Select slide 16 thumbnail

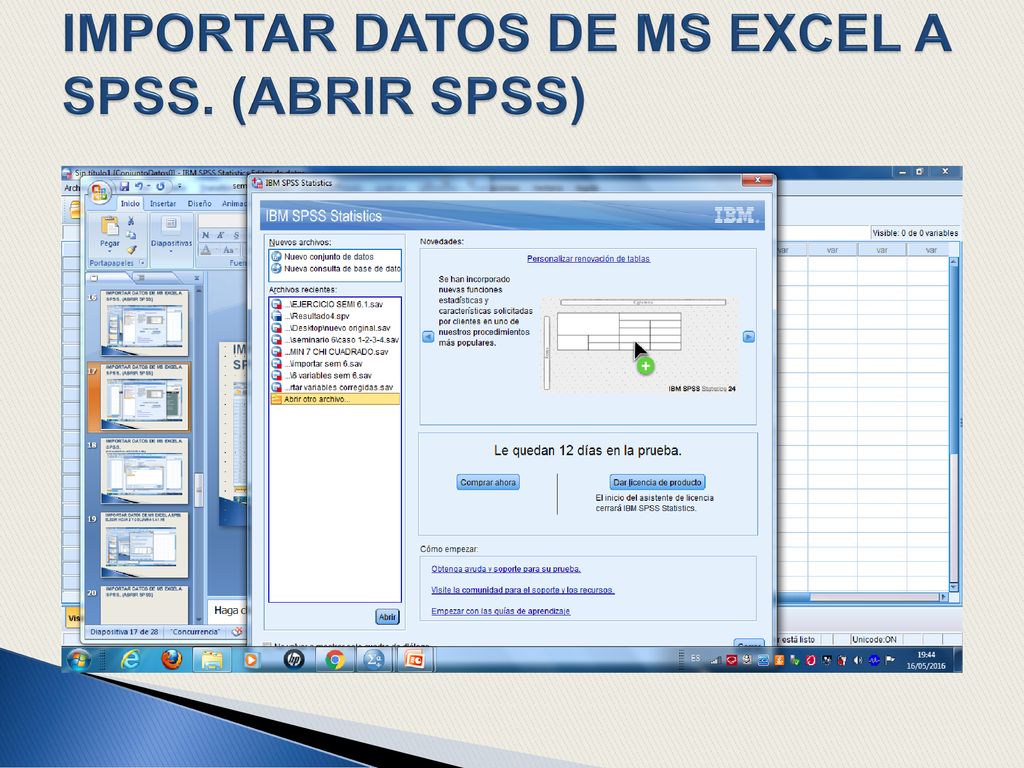pyautogui.click(x=144, y=323)
